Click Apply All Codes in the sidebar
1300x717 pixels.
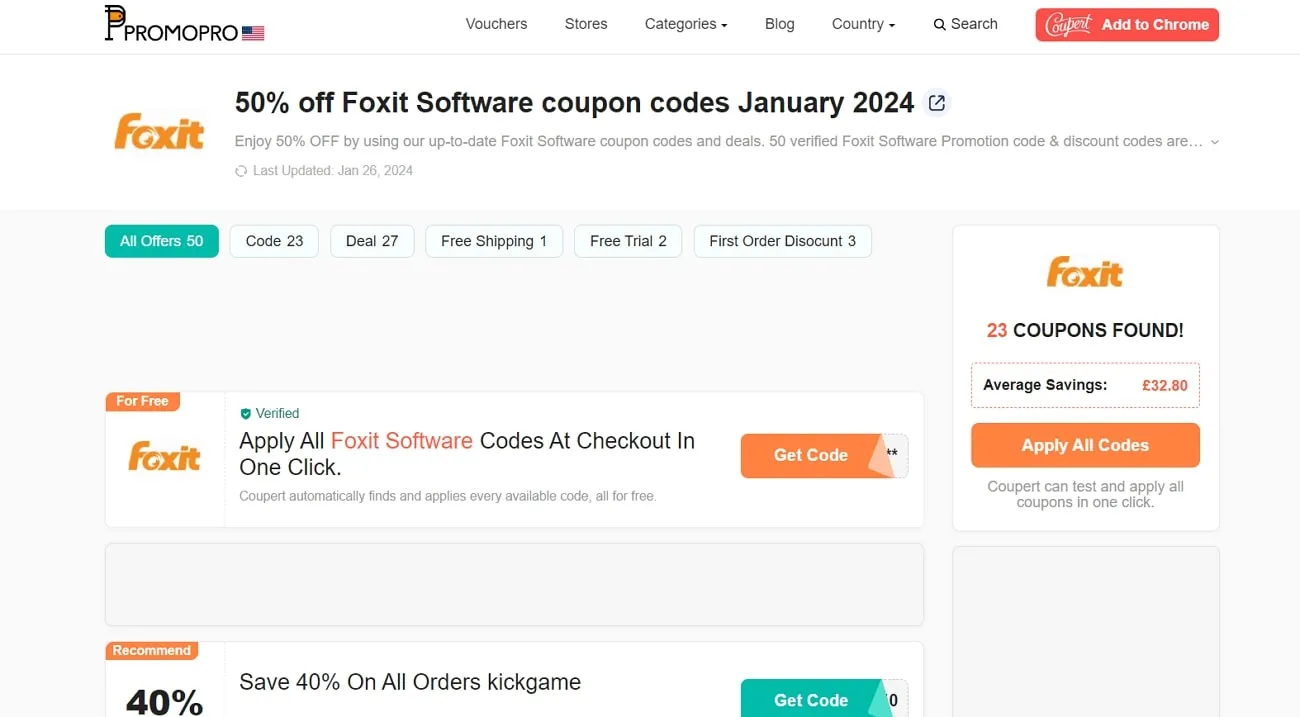(x=1084, y=445)
